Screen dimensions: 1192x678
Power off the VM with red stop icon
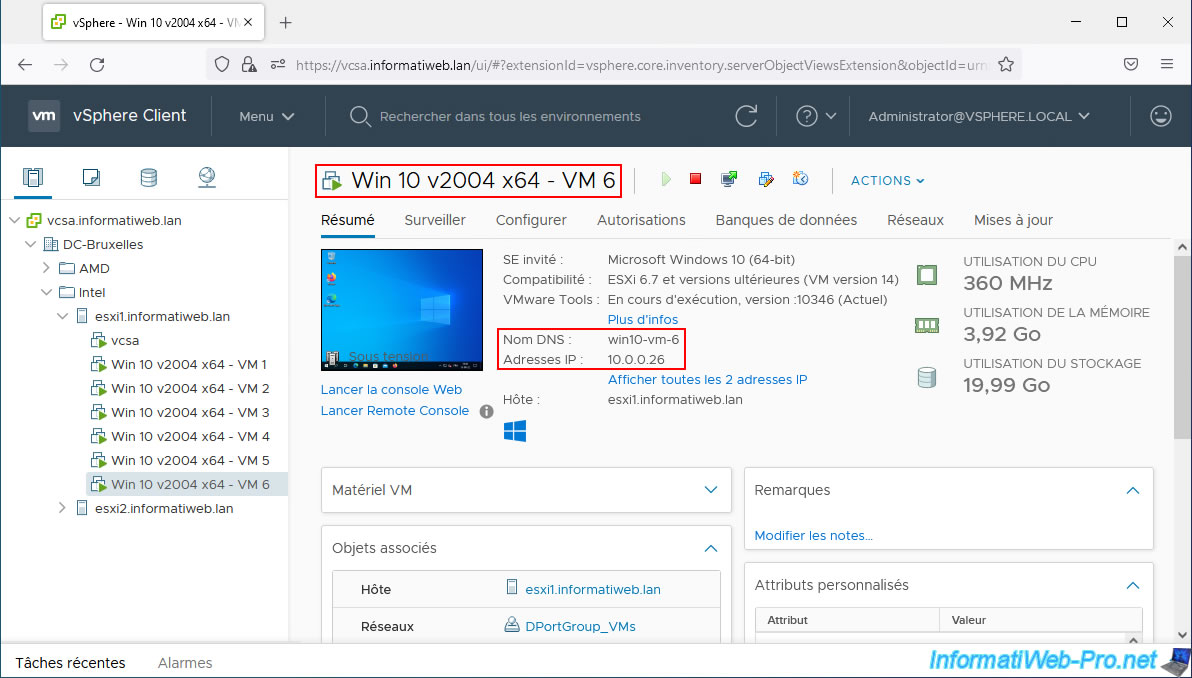[x=695, y=179]
